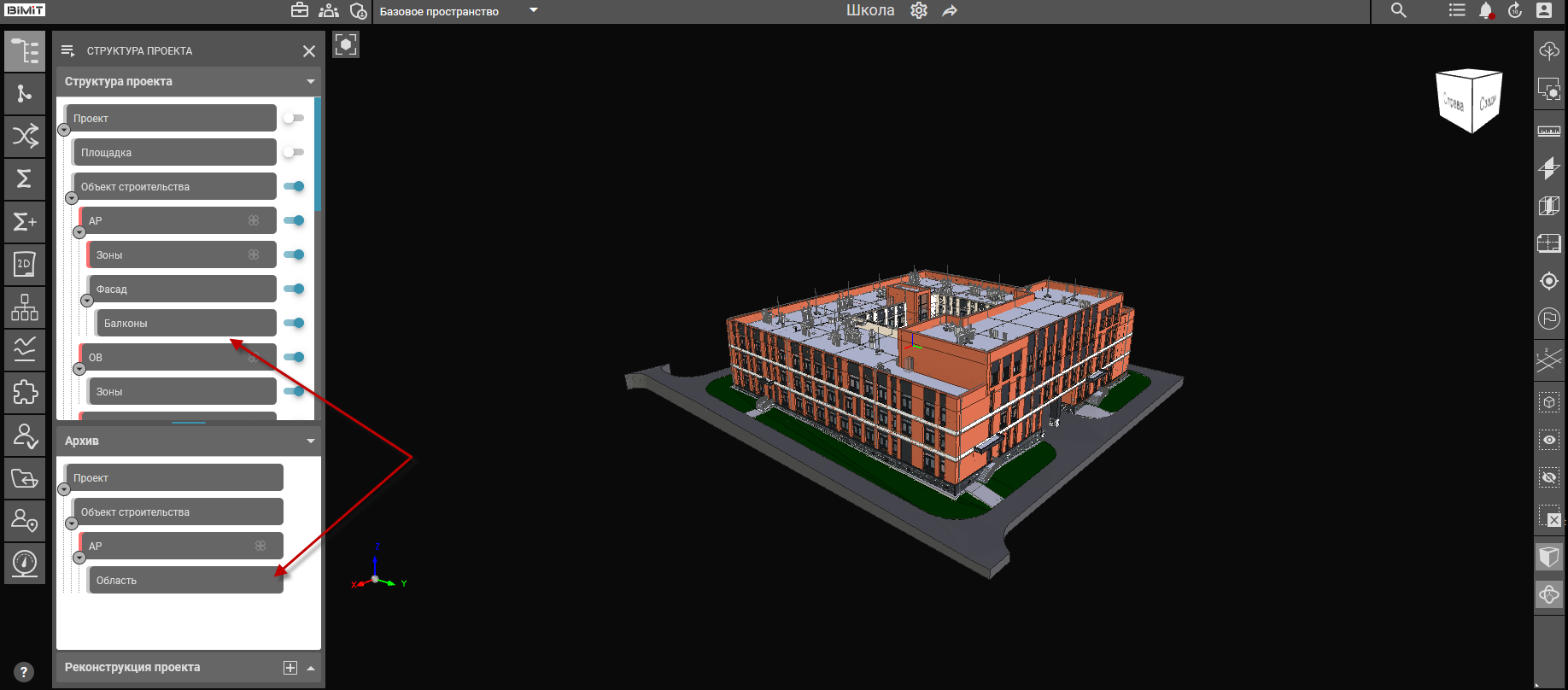Viewport: 1568px width, 690px height.
Task: Click the fit-to-view icon above viewport
Action: point(346,44)
